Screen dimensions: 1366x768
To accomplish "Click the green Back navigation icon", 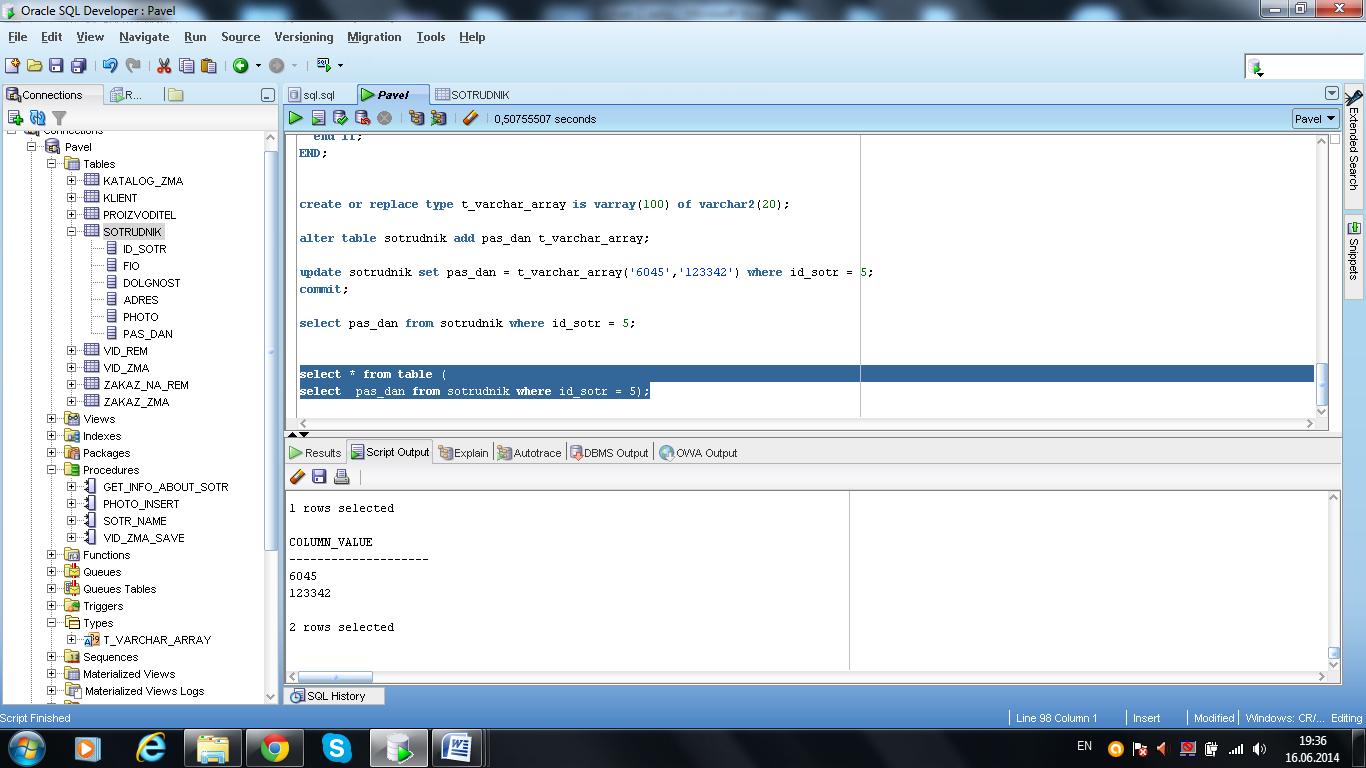I will point(241,65).
